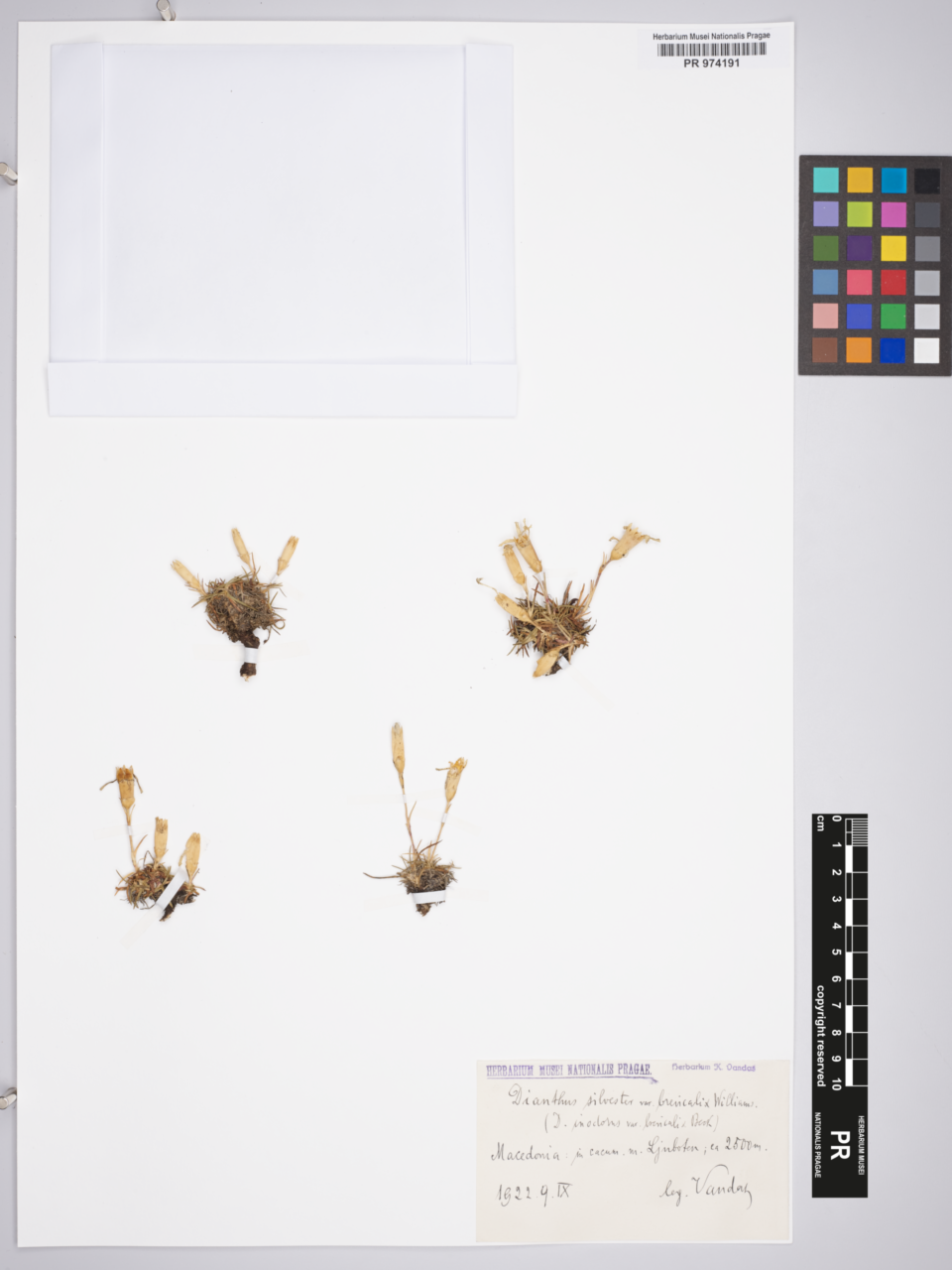The width and height of the screenshot is (952, 1270).
Task: Select the magenta color chart patch
Action: pos(892,214)
